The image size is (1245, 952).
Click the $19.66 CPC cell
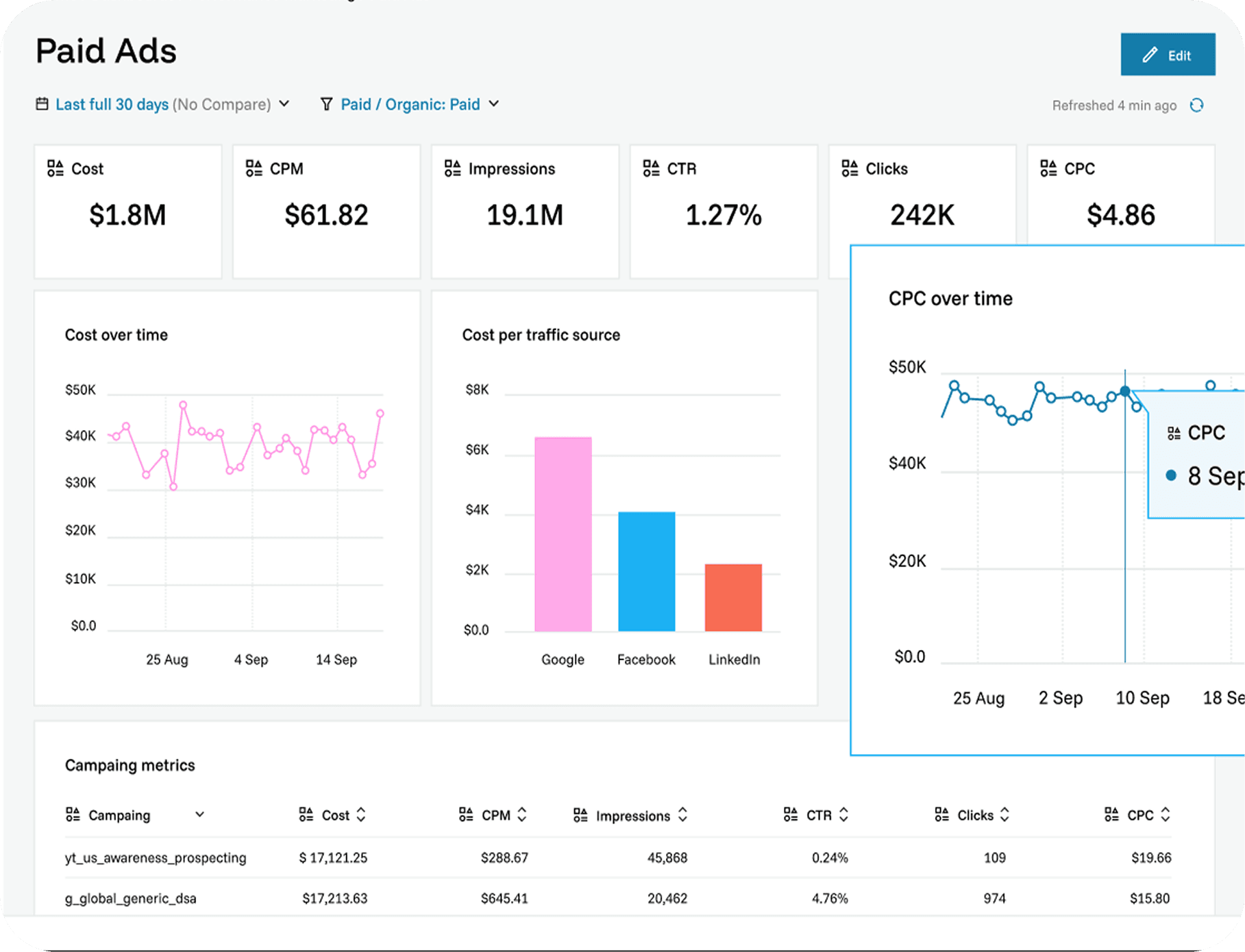[x=1151, y=857]
